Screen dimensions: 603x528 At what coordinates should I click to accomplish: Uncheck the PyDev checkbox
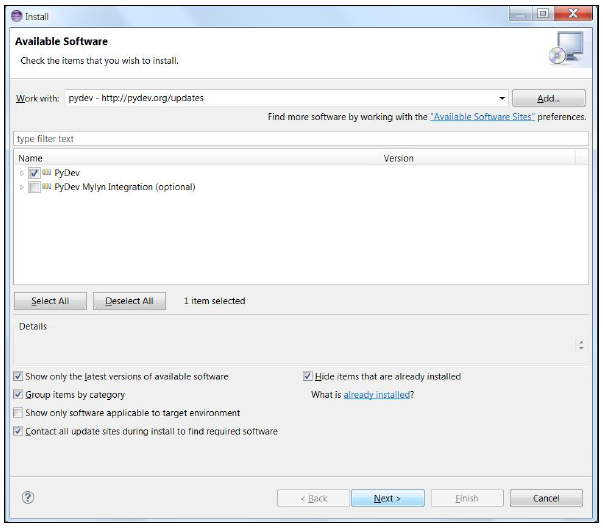[34, 173]
